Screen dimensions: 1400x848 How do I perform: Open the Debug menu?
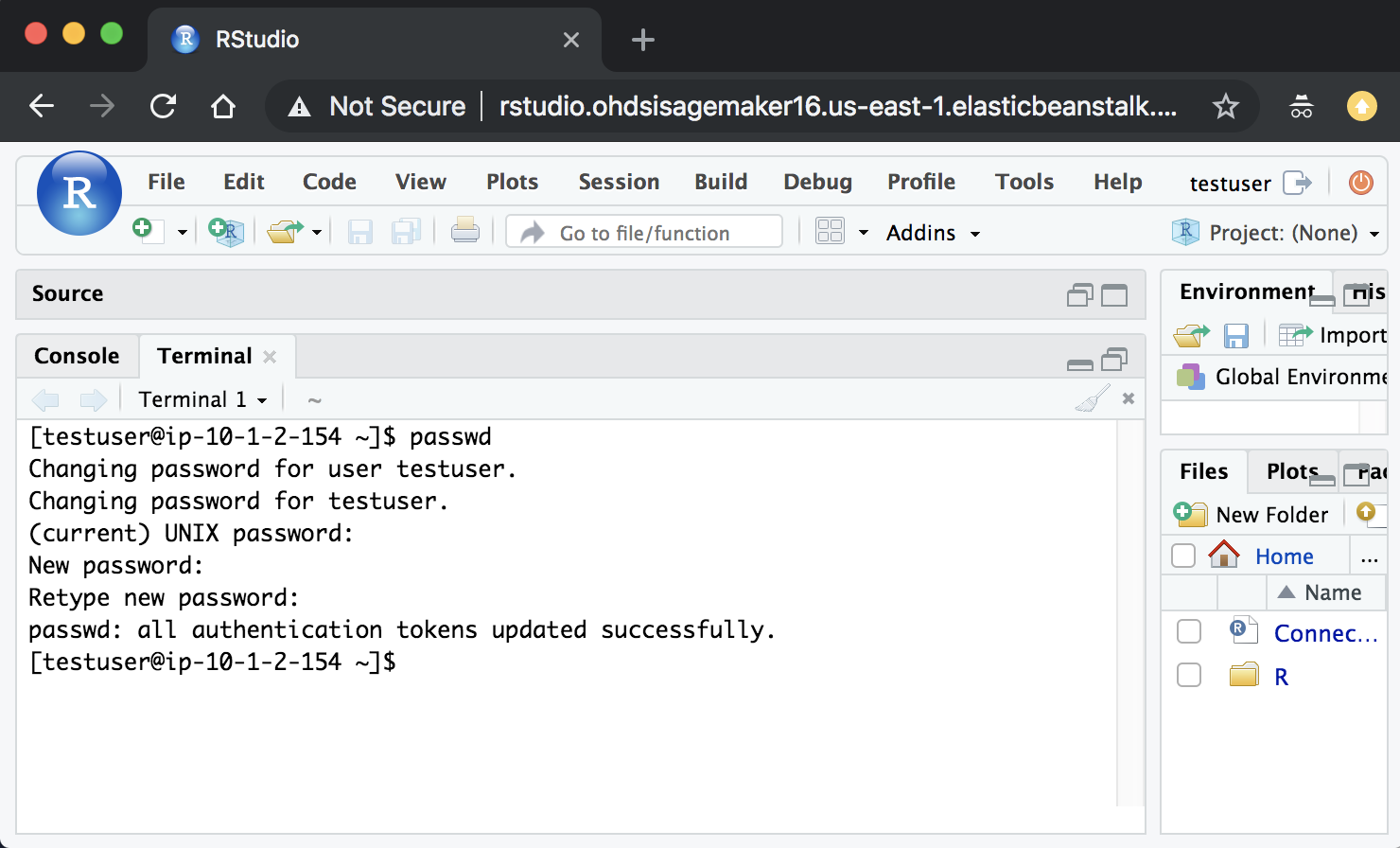point(818,182)
